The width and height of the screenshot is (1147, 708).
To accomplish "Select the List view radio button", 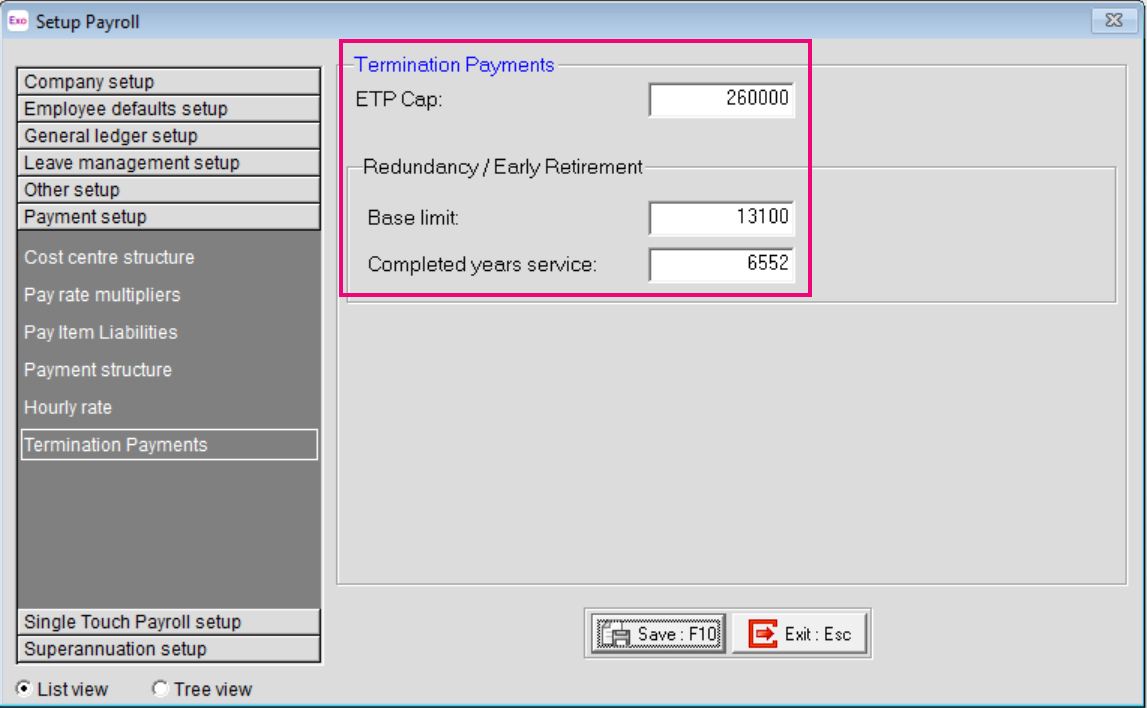I will coord(23,689).
